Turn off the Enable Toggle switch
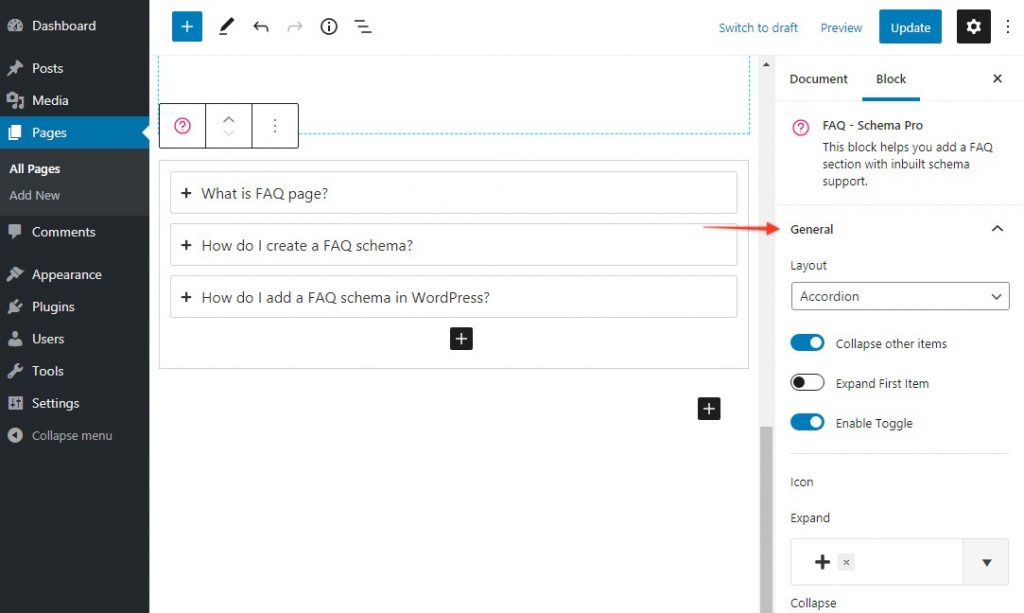 pos(807,423)
